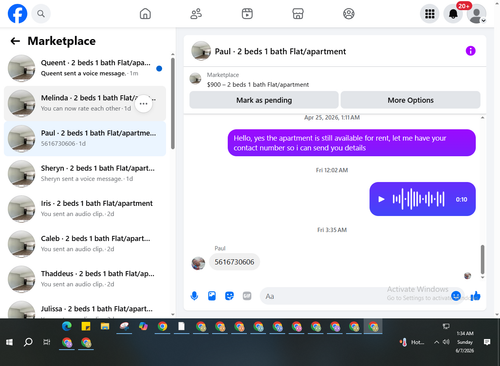Click the volume speaker tray icon
500x366 pixels.
click(446, 342)
